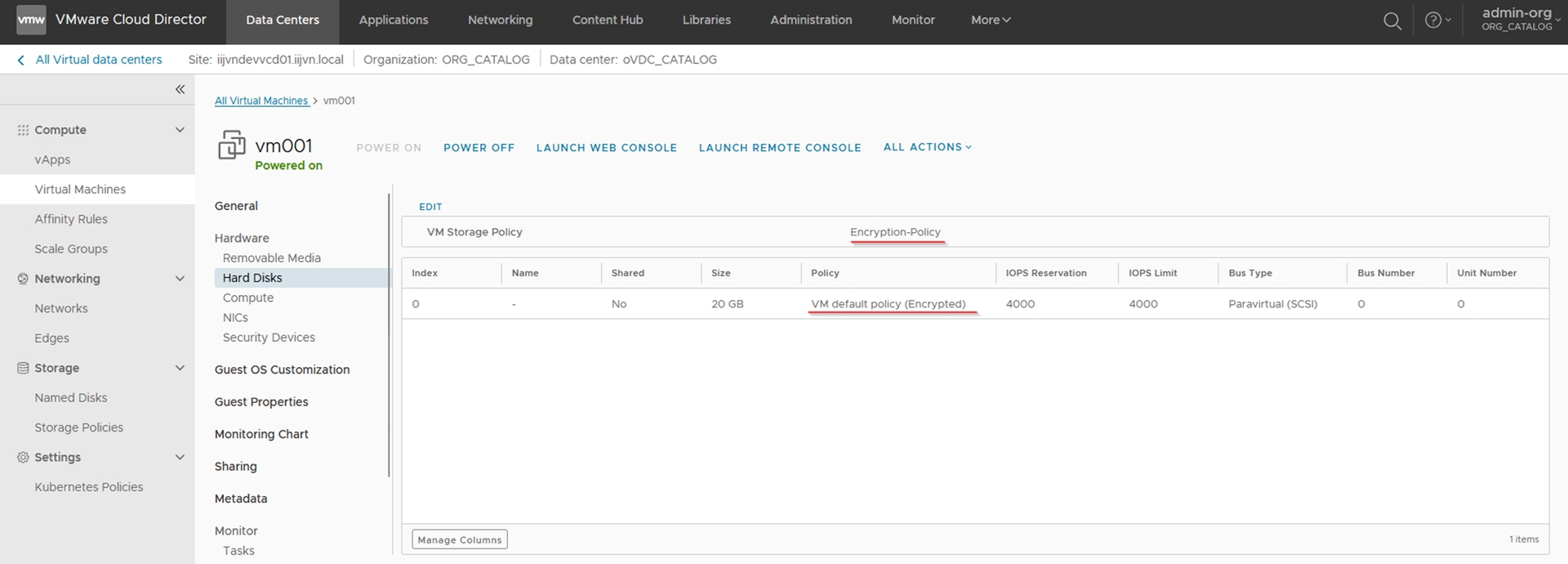
Task: Open the admin-org user menu
Action: coord(1519,20)
